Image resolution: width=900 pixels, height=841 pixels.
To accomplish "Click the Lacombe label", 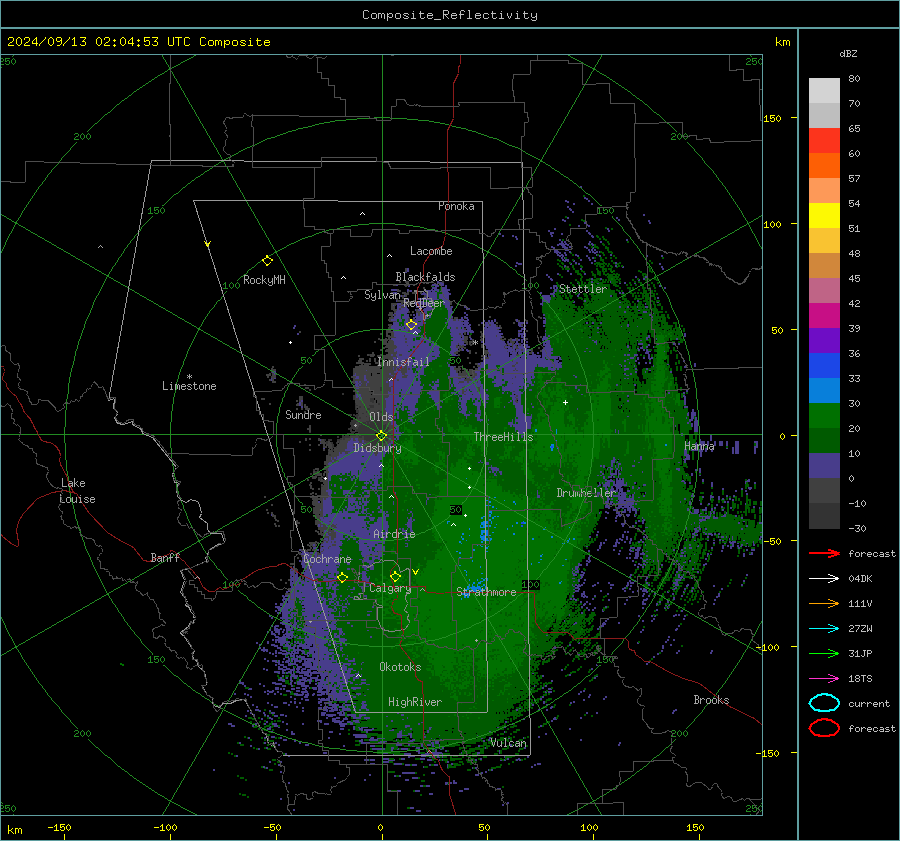I will (x=431, y=251).
